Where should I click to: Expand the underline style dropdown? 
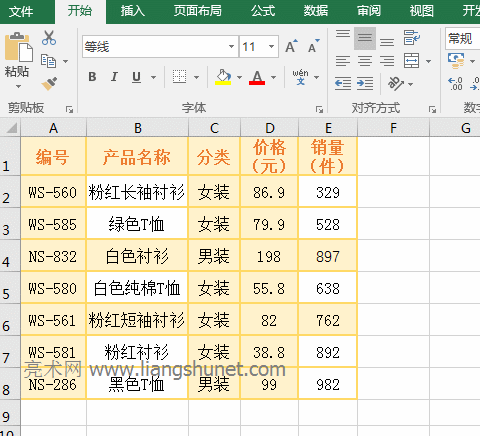153,77
